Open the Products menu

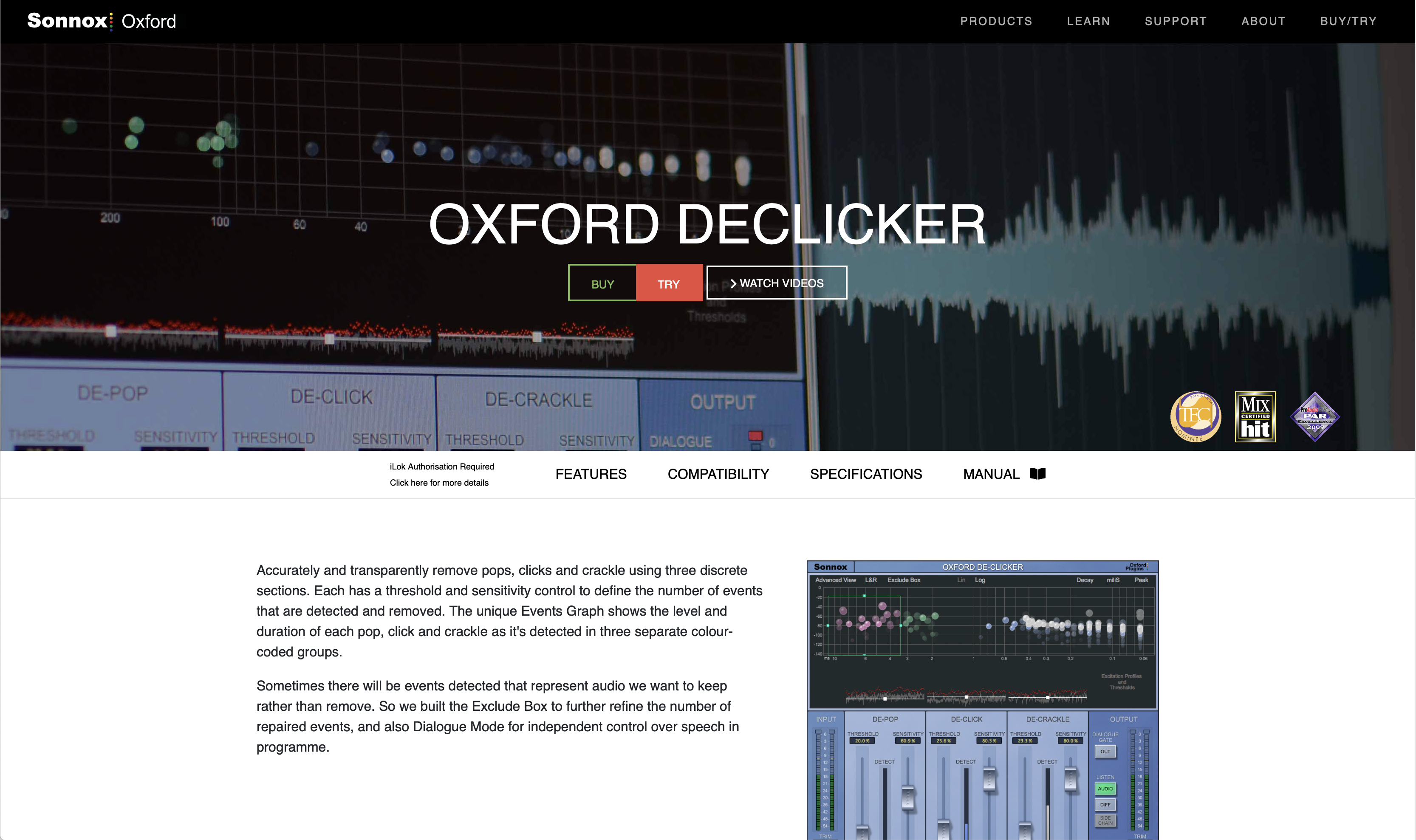996,21
